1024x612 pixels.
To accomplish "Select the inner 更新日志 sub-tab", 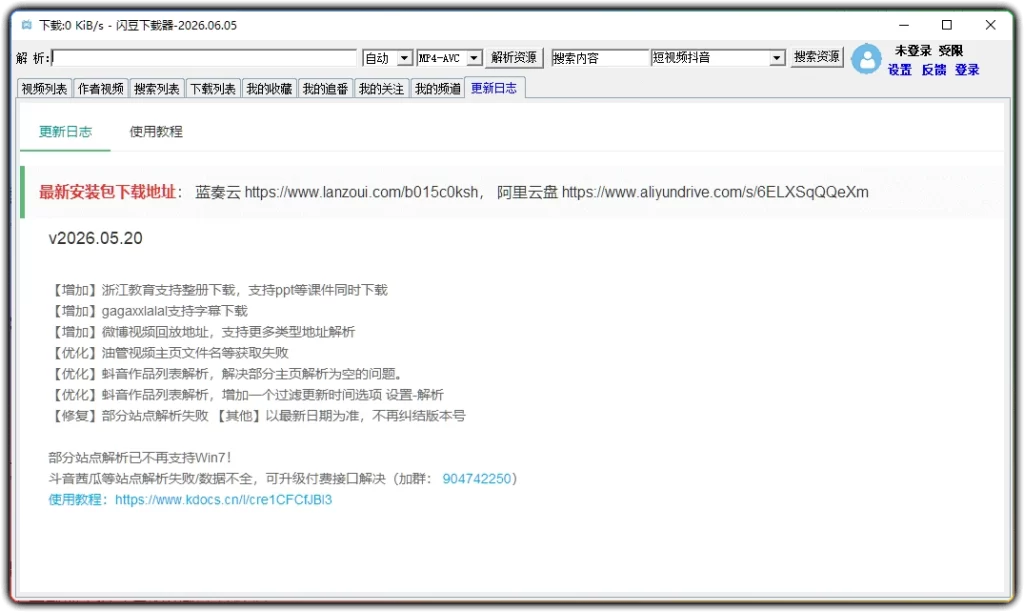I will point(65,132).
